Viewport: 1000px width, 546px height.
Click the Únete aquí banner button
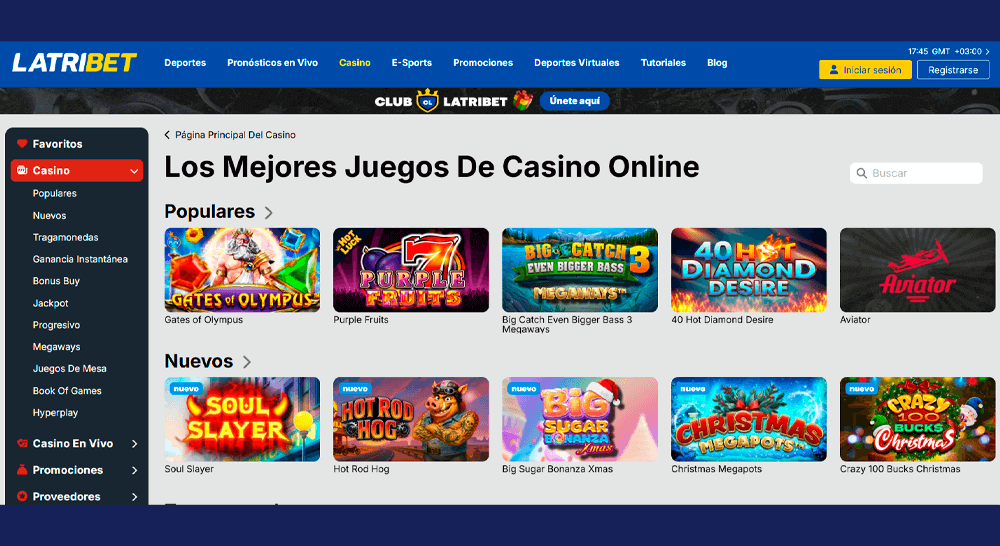click(x=575, y=101)
